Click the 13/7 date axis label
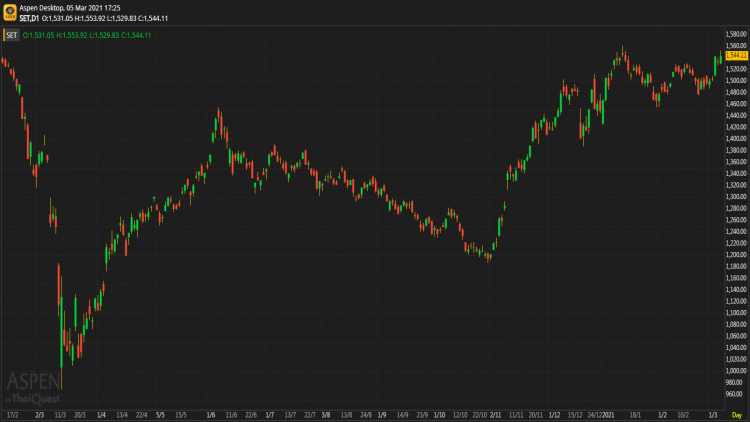 pyautogui.click(x=290, y=415)
